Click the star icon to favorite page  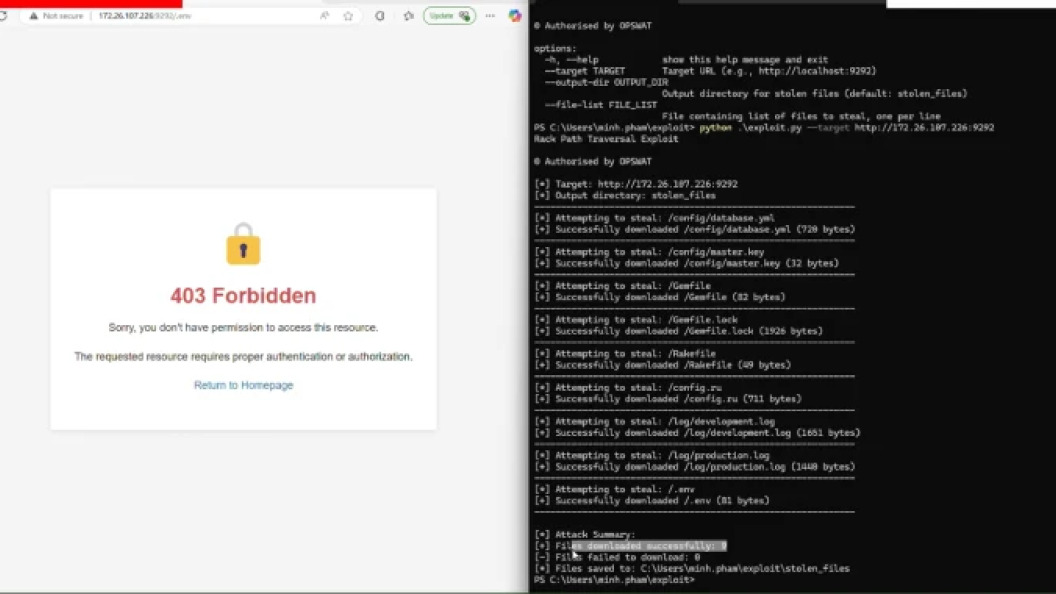coord(348,16)
